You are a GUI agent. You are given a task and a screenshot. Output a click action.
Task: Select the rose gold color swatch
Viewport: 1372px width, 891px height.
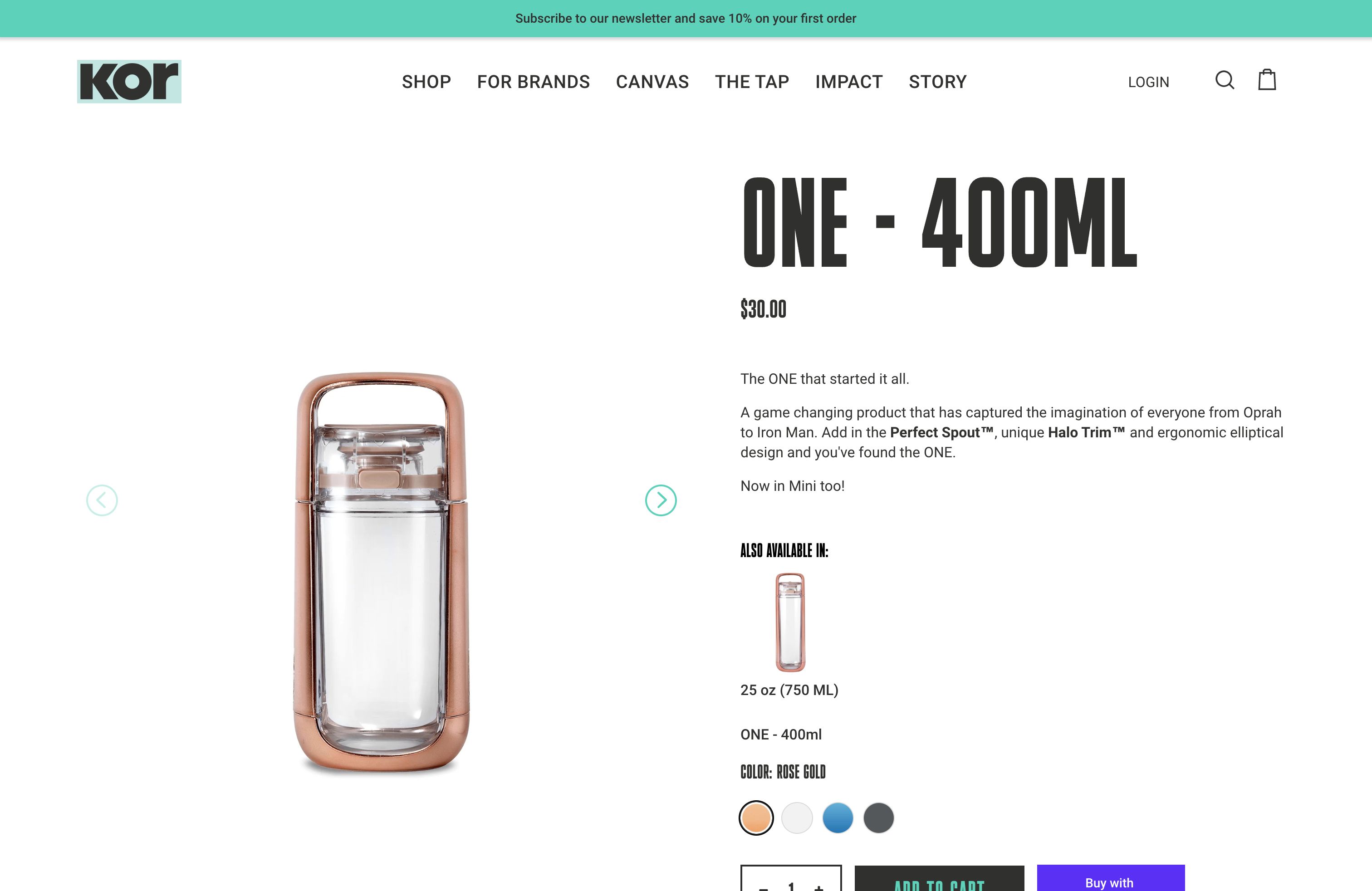coord(756,817)
